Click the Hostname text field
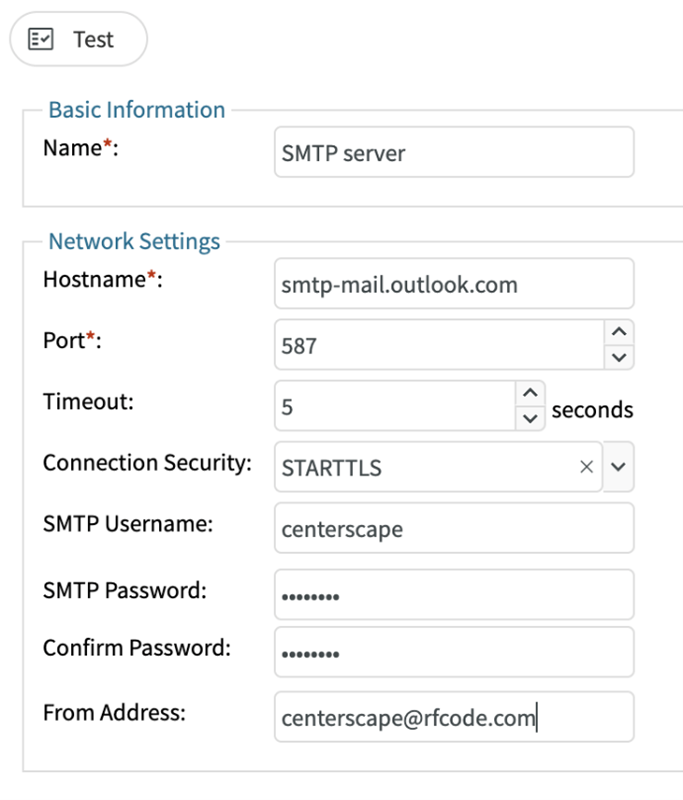The width and height of the screenshot is (683, 800). pyautogui.click(x=453, y=284)
